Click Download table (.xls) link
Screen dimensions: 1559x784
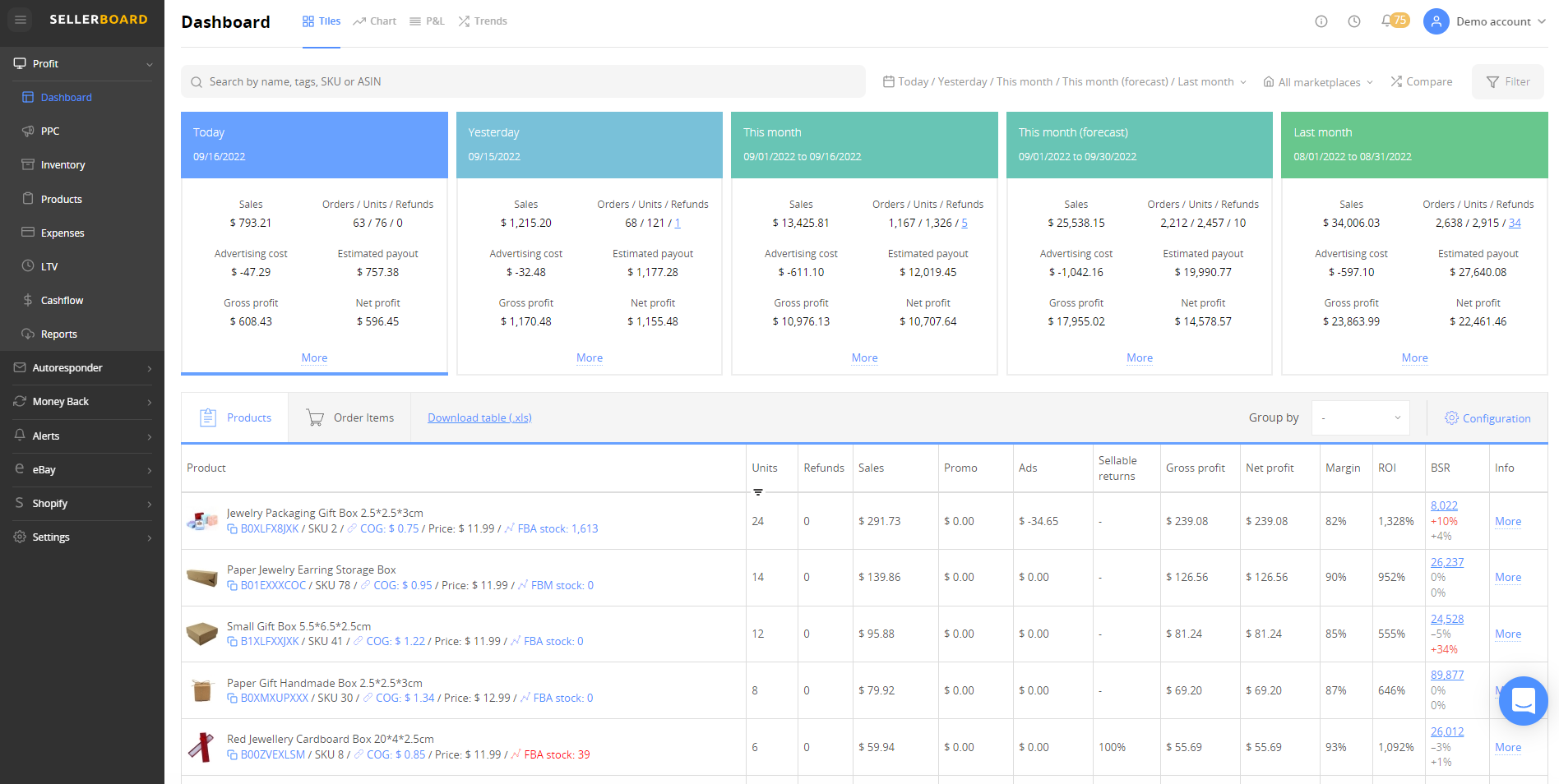coord(479,417)
